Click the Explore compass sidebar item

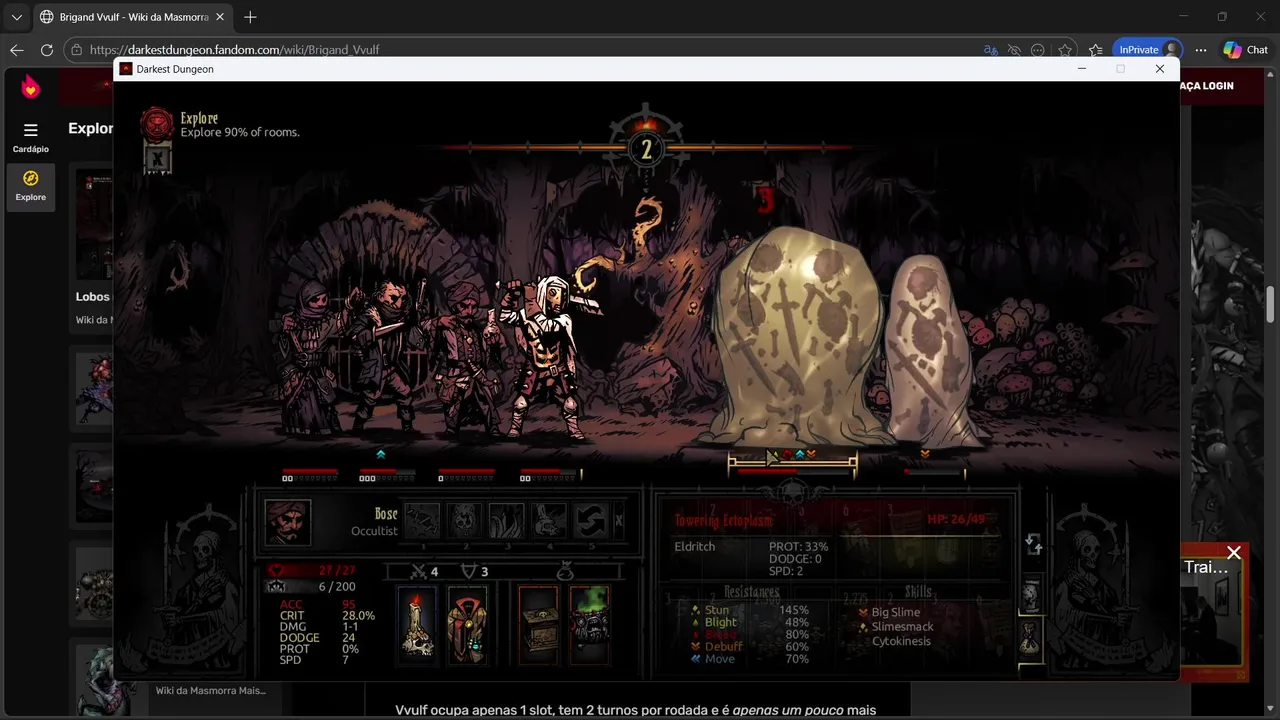[31, 186]
